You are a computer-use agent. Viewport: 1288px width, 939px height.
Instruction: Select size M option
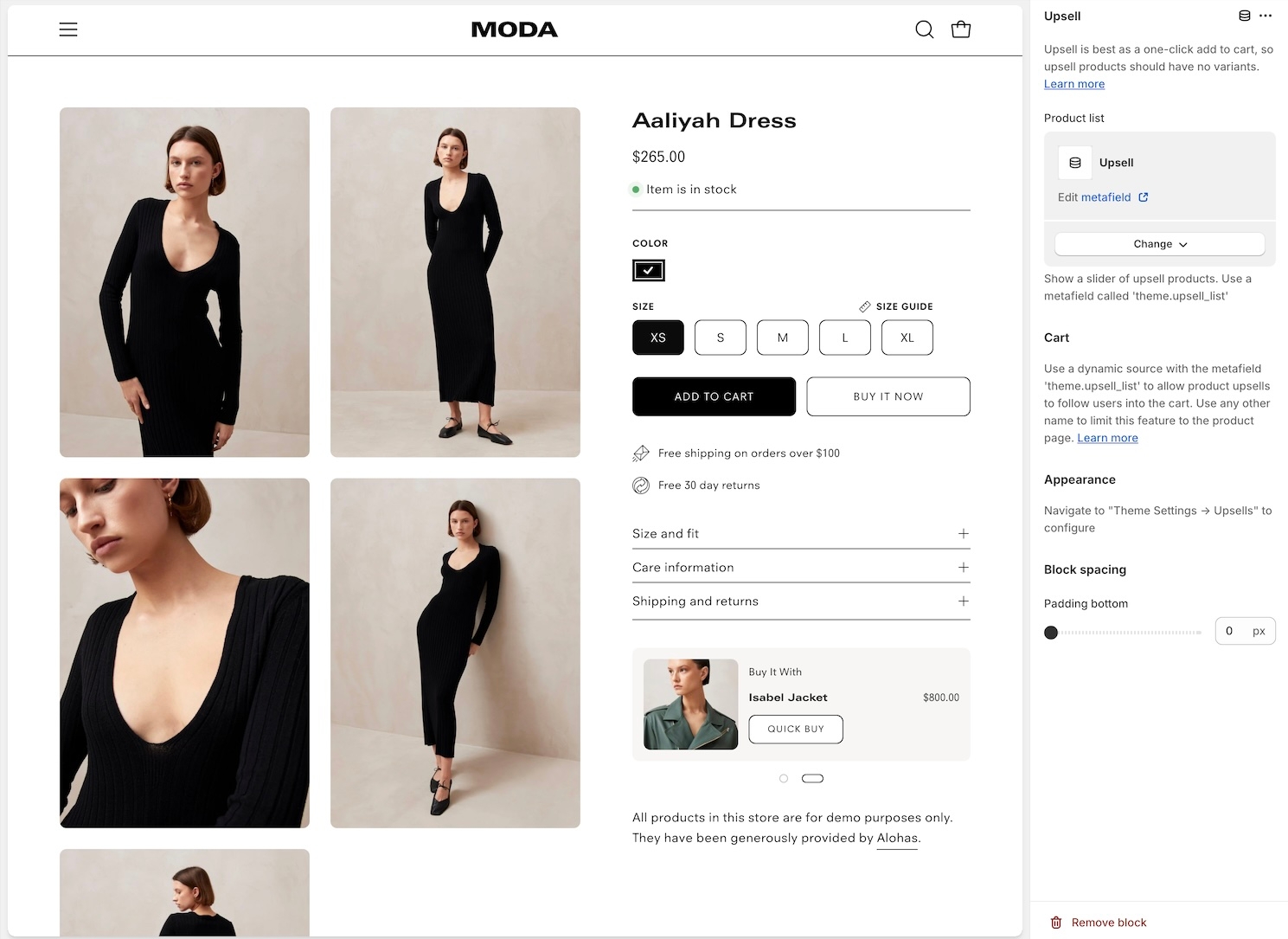click(782, 338)
